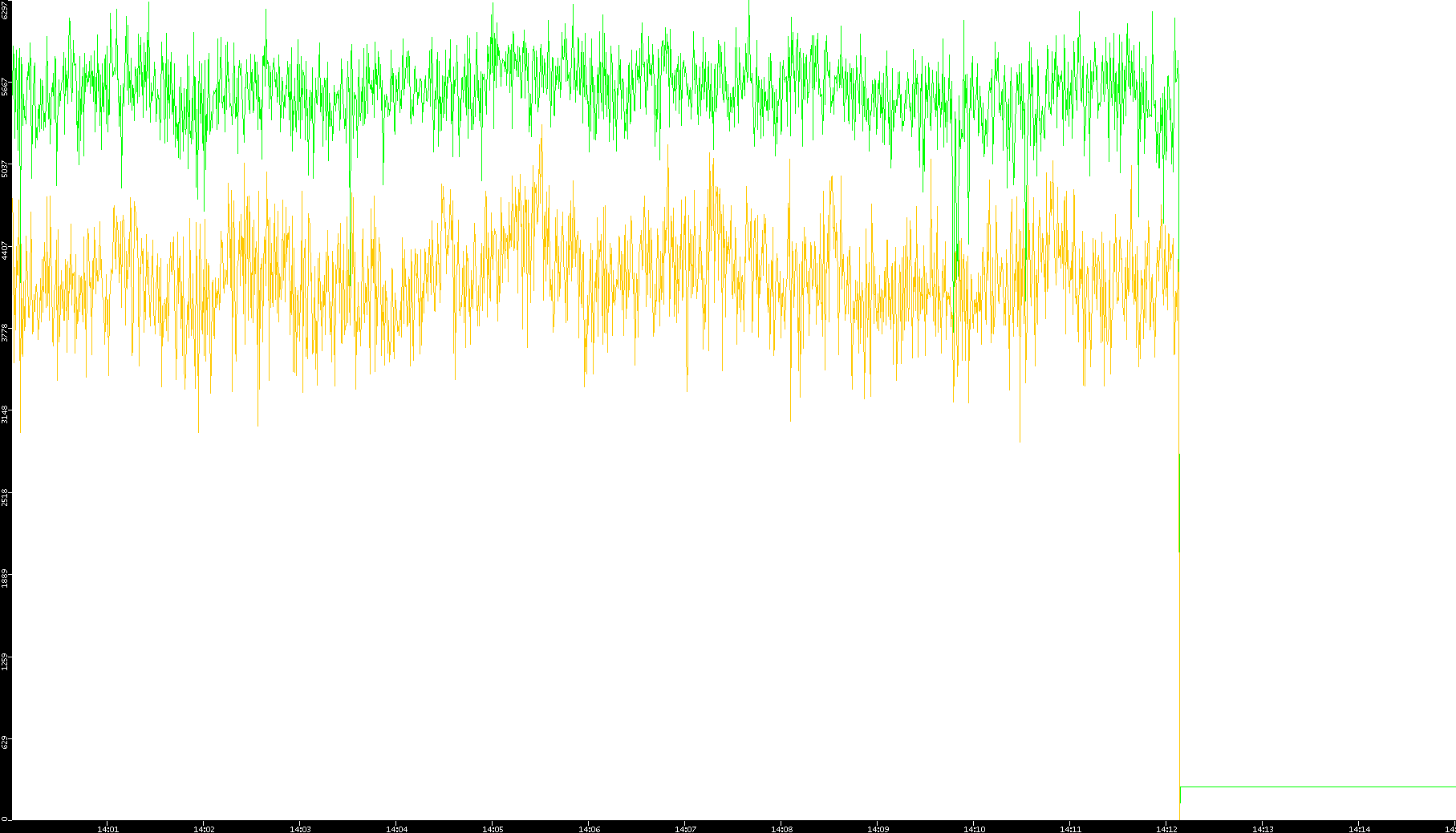Select the 3148 vertical axis label
This screenshot has height=833, width=1456.
click(5, 414)
